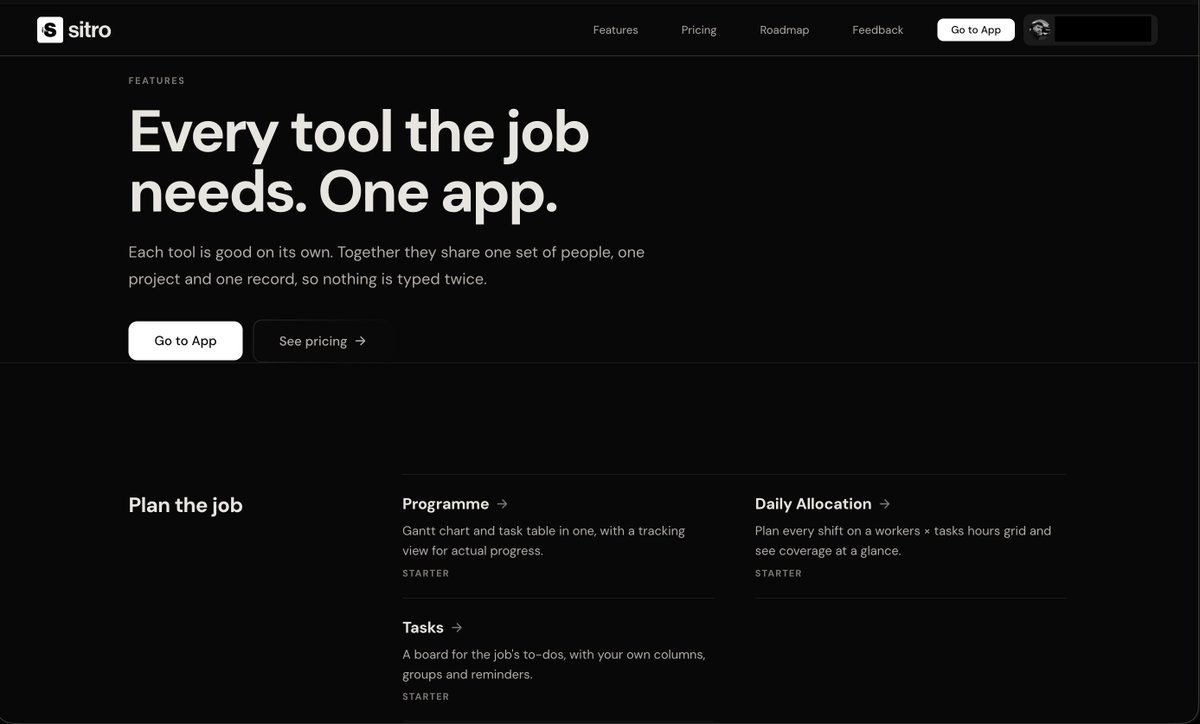This screenshot has height=724, width=1200.
Task: Open the Programme feature link
Action: 455,504
